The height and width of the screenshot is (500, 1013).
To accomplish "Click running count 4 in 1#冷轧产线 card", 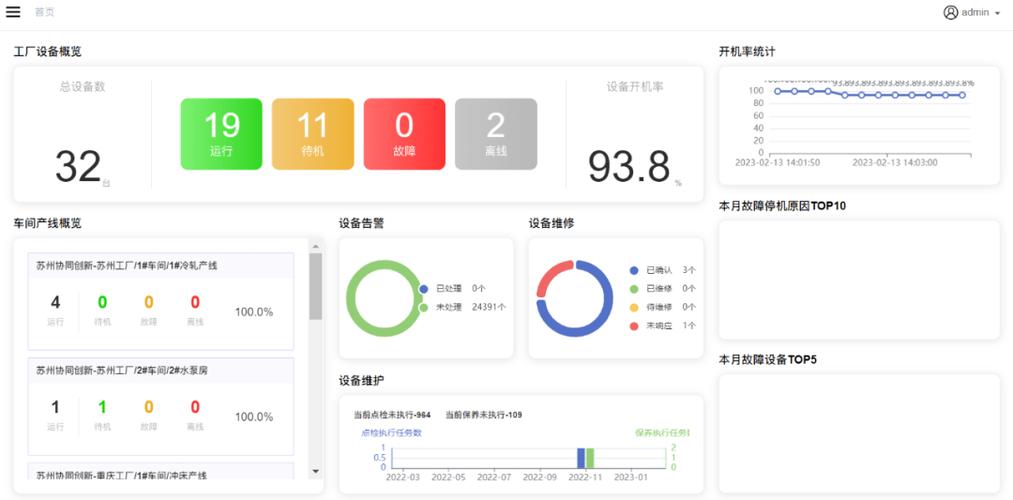I will [x=56, y=302].
